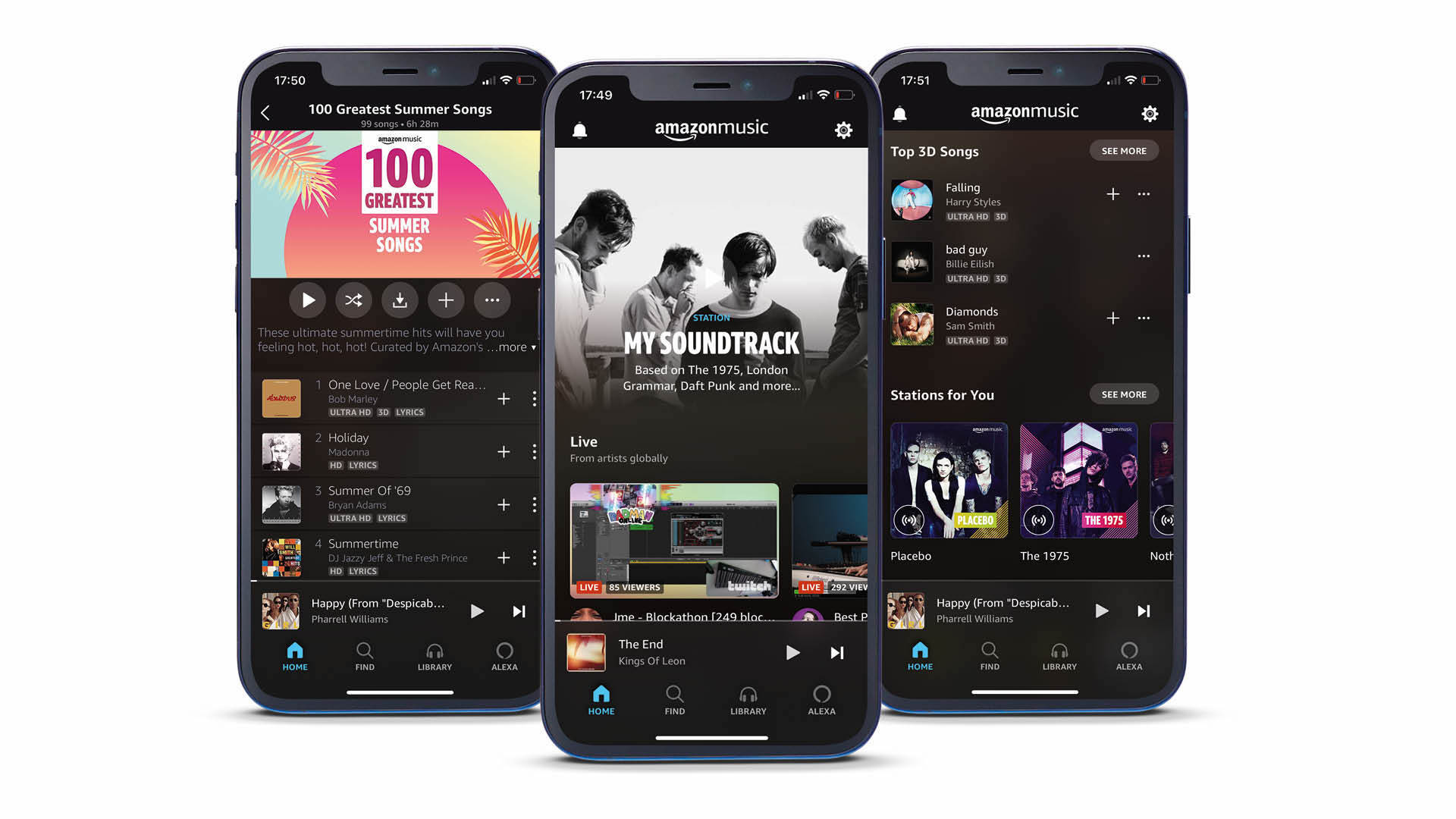Tap the add to library plus icon
1456x819 pixels.
(447, 301)
